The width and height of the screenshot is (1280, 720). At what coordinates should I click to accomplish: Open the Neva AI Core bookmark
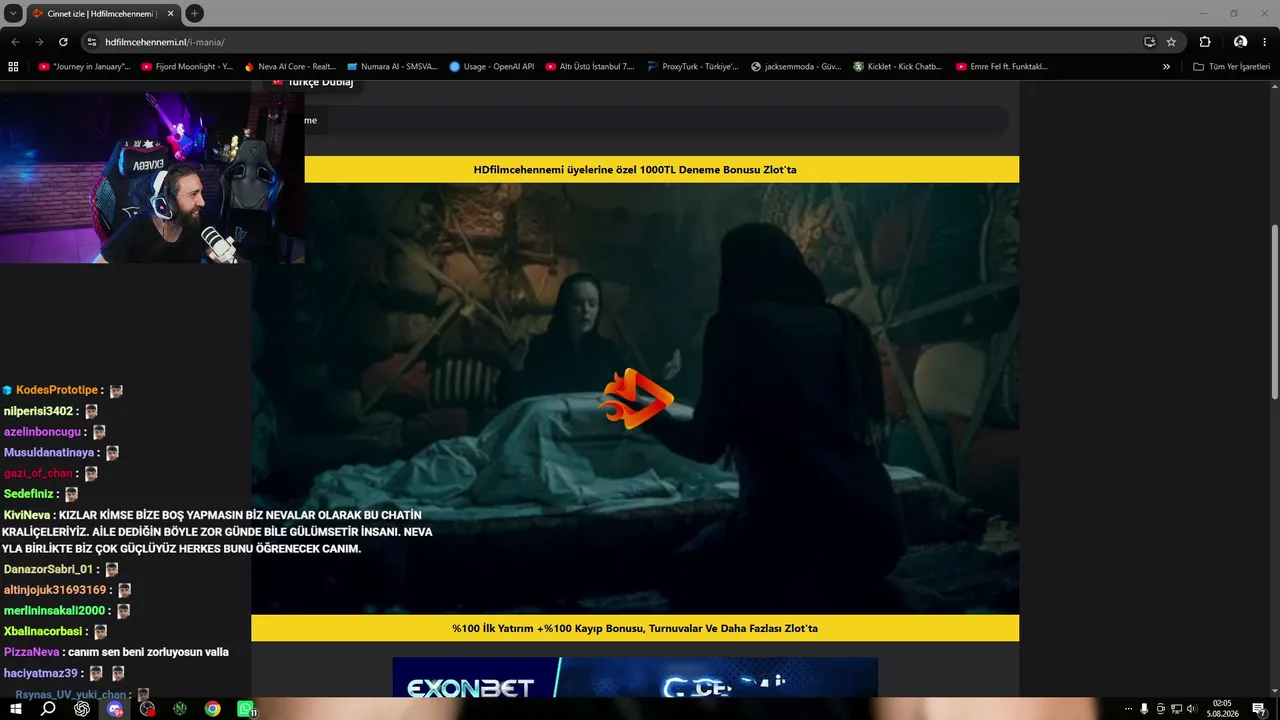click(290, 67)
